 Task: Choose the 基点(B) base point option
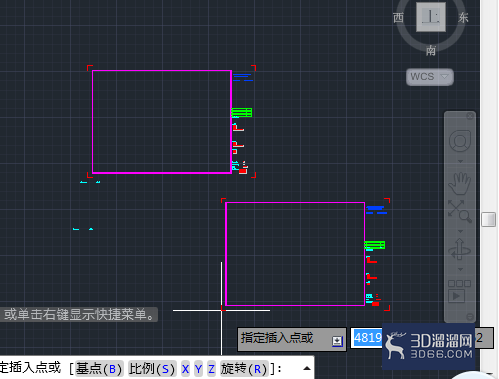tap(99, 369)
